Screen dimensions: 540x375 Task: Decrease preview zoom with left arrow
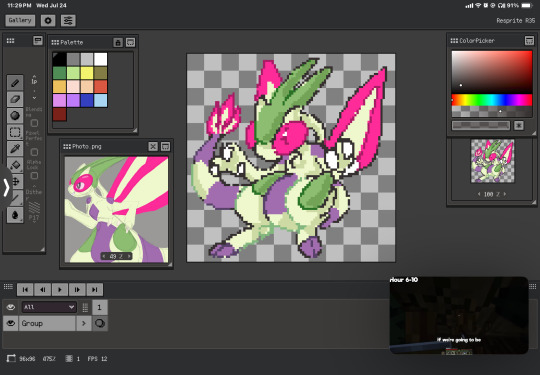[x=479, y=194]
